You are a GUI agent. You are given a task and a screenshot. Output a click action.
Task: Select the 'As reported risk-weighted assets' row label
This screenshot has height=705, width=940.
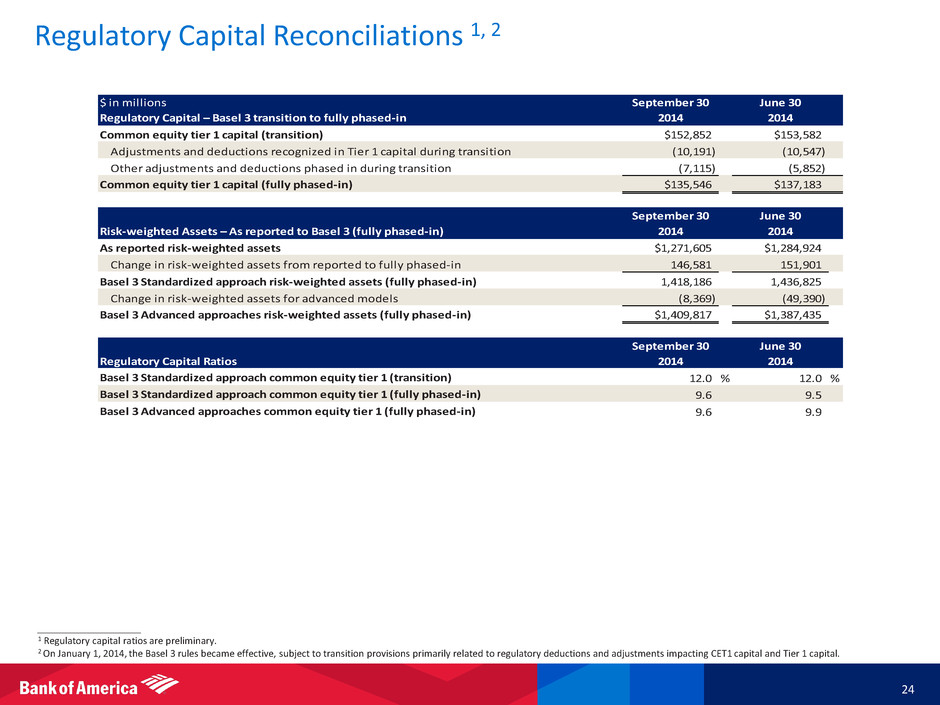click(188, 248)
